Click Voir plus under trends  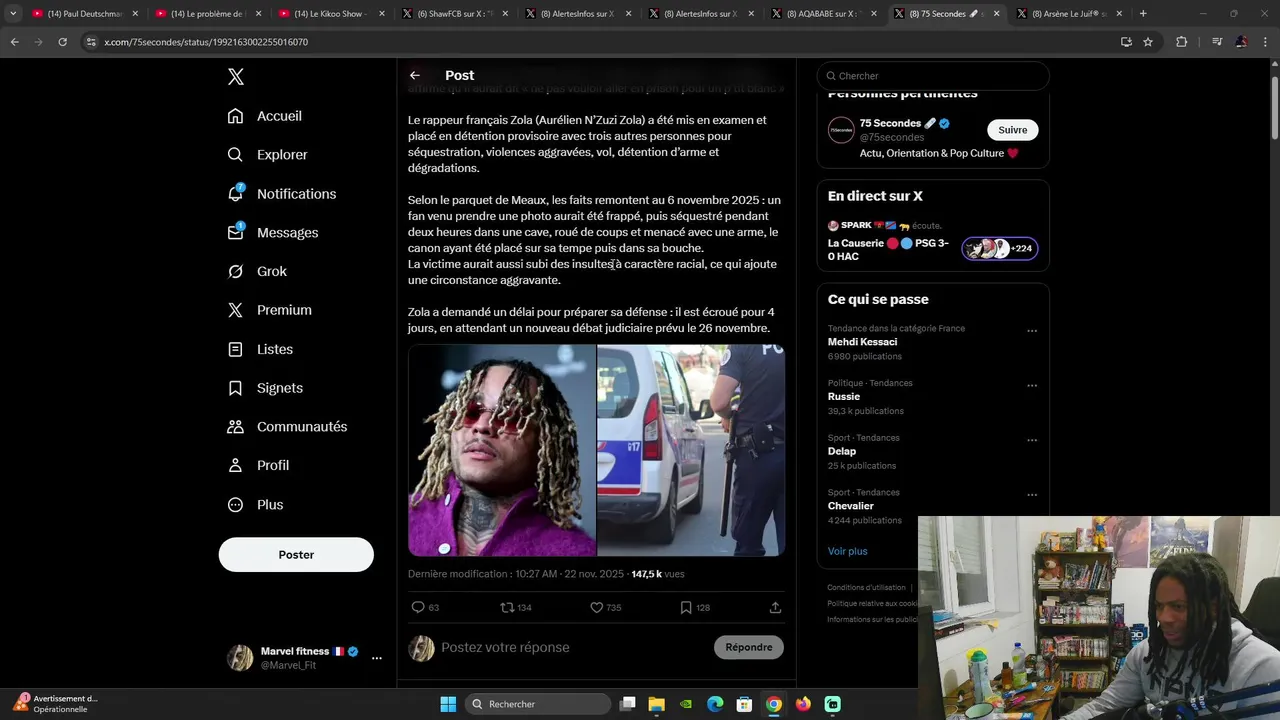click(x=848, y=551)
